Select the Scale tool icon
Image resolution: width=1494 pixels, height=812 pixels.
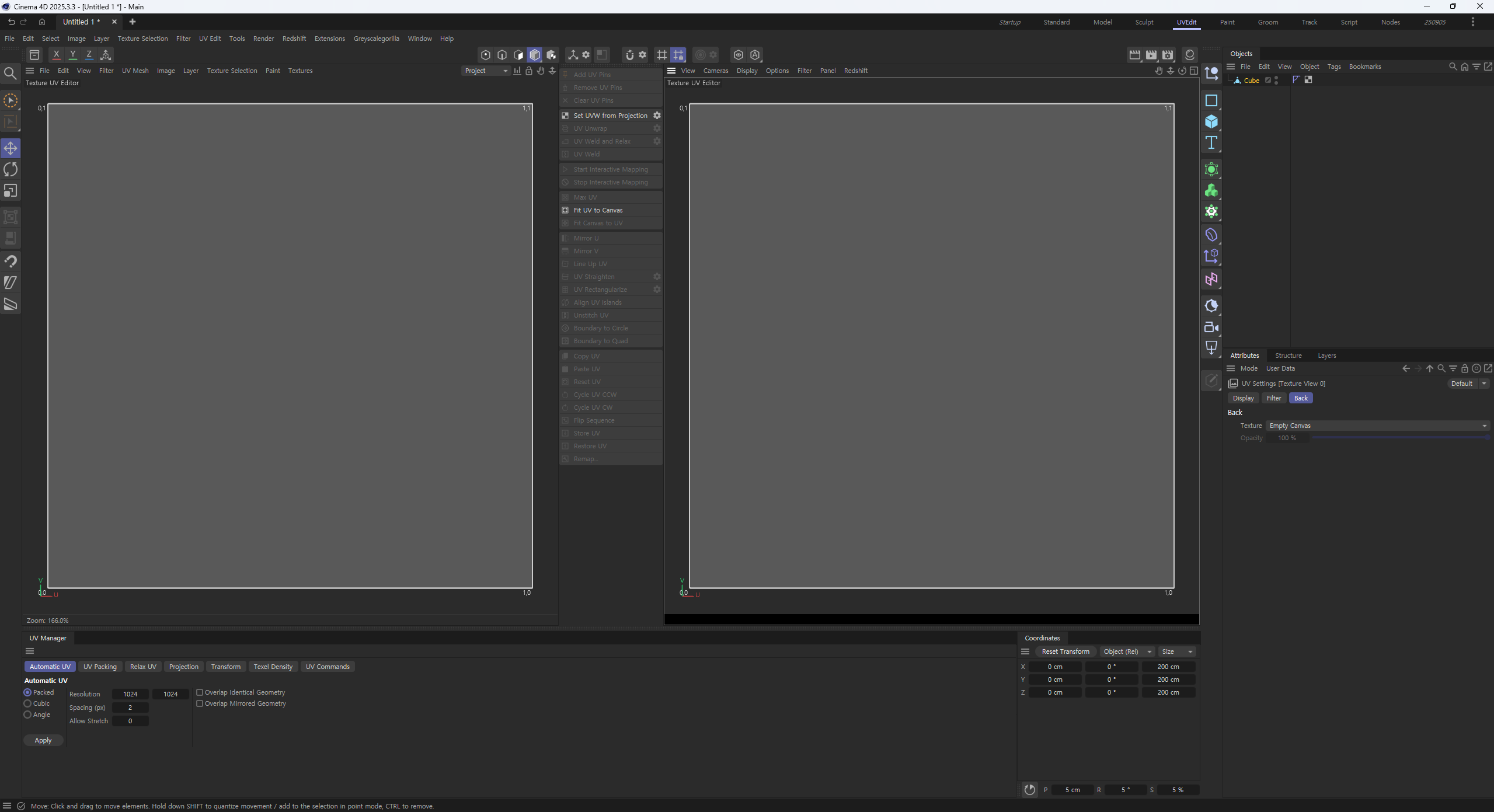(x=11, y=191)
